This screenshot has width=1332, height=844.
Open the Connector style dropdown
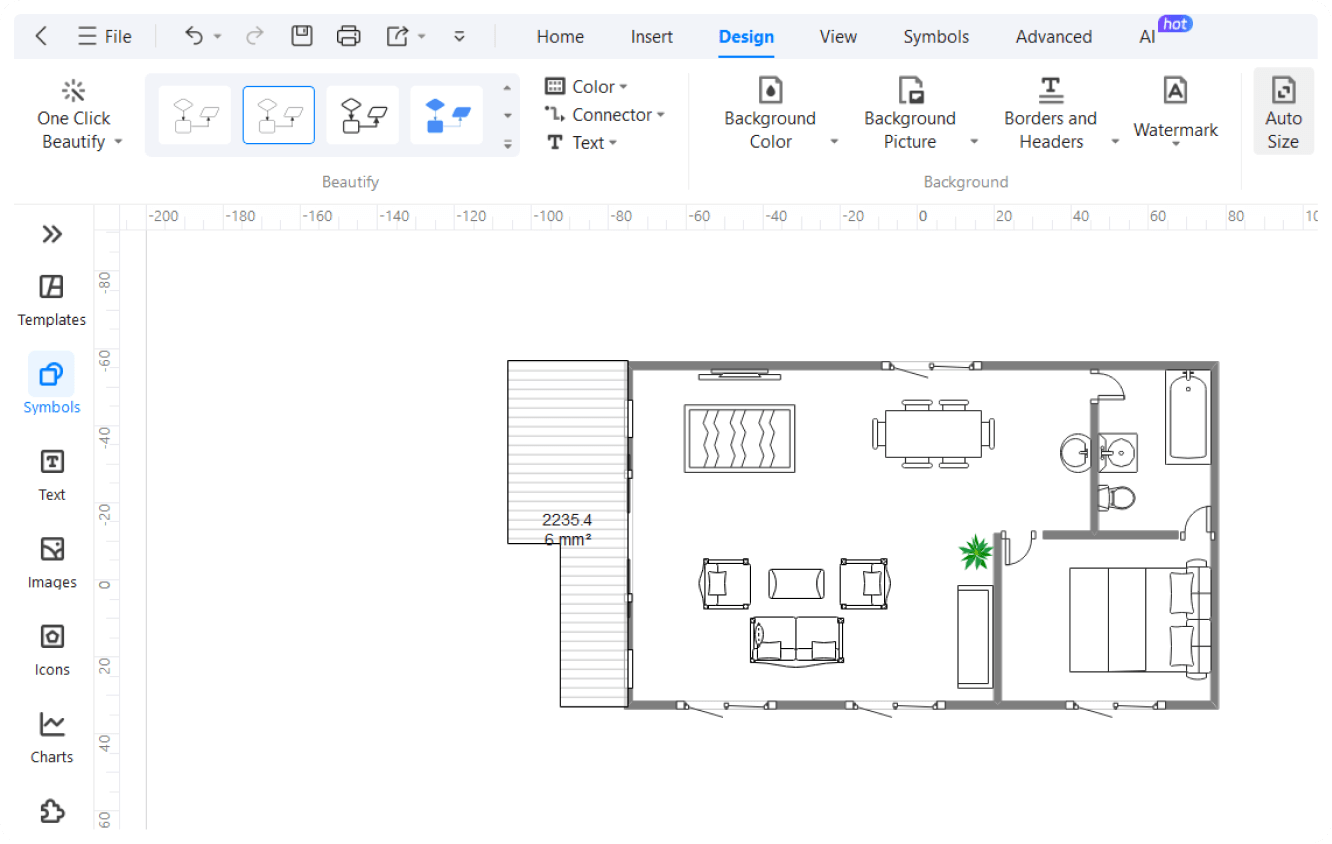pos(604,115)
